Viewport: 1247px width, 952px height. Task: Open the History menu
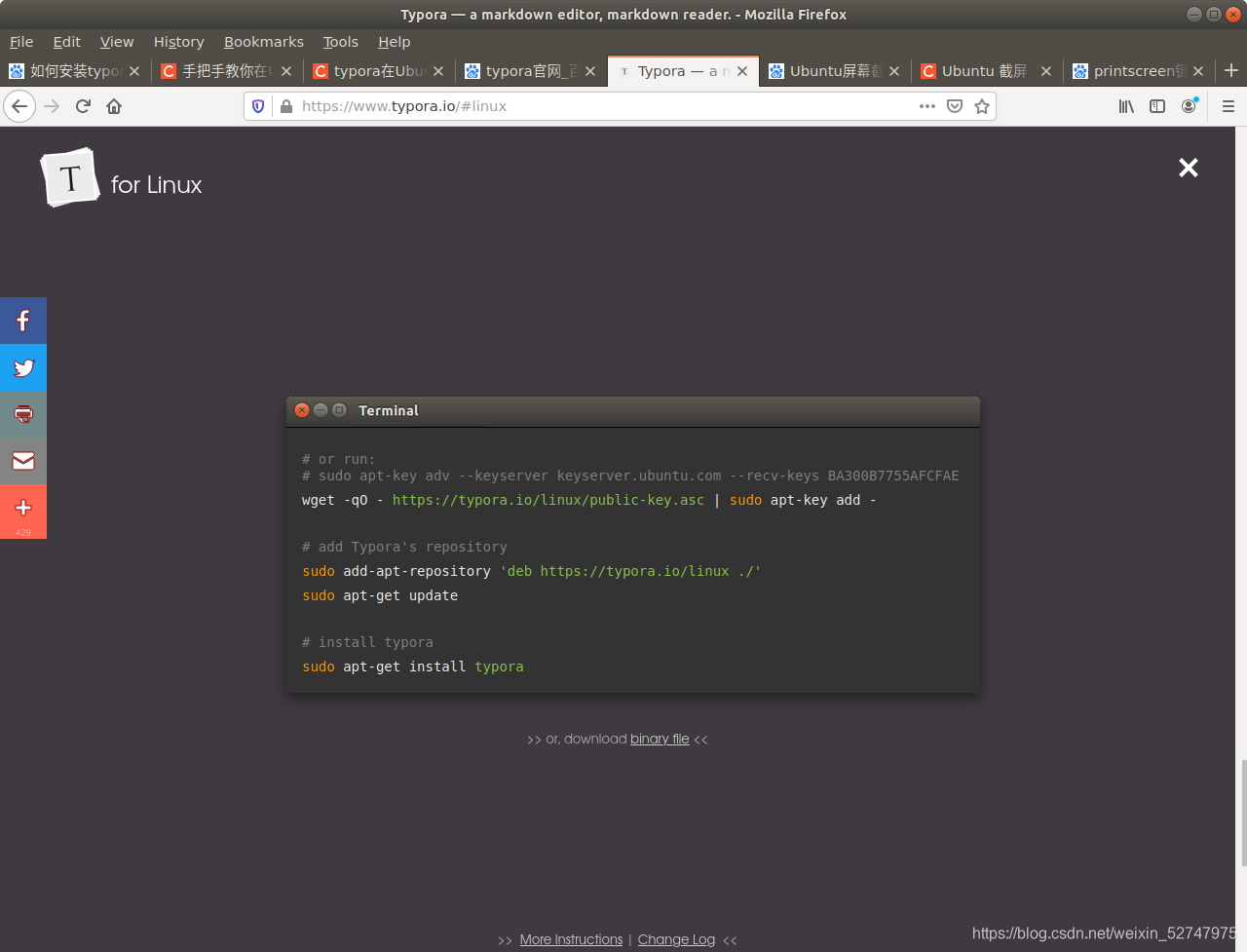178,42
